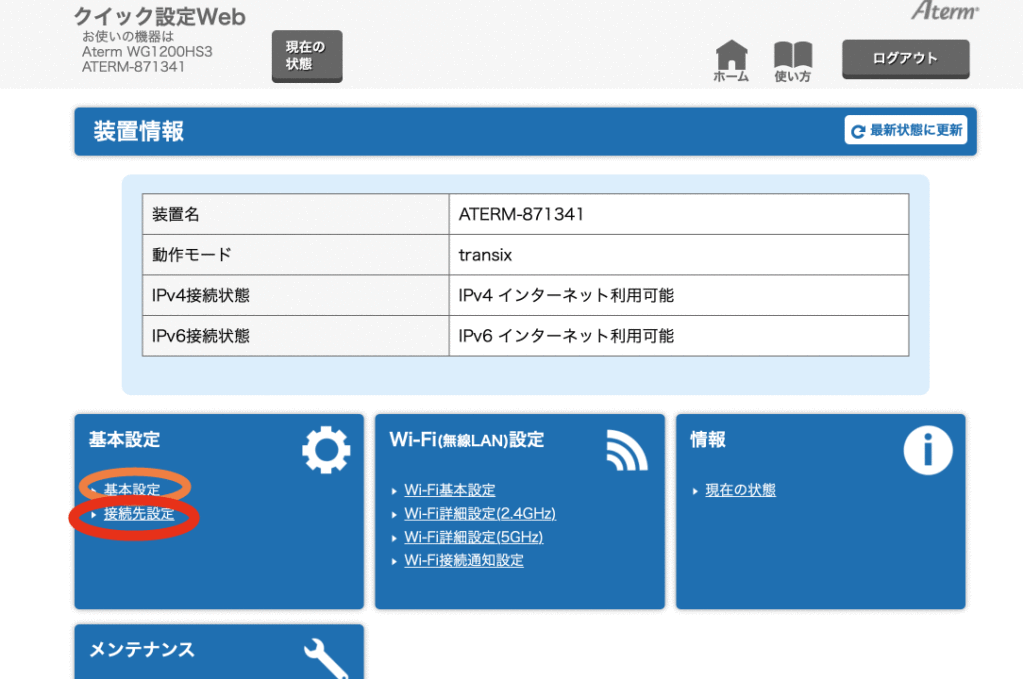
Task: Open Wi-Fi詳細設定(2.4GHz) link
Action: point(479,513)
